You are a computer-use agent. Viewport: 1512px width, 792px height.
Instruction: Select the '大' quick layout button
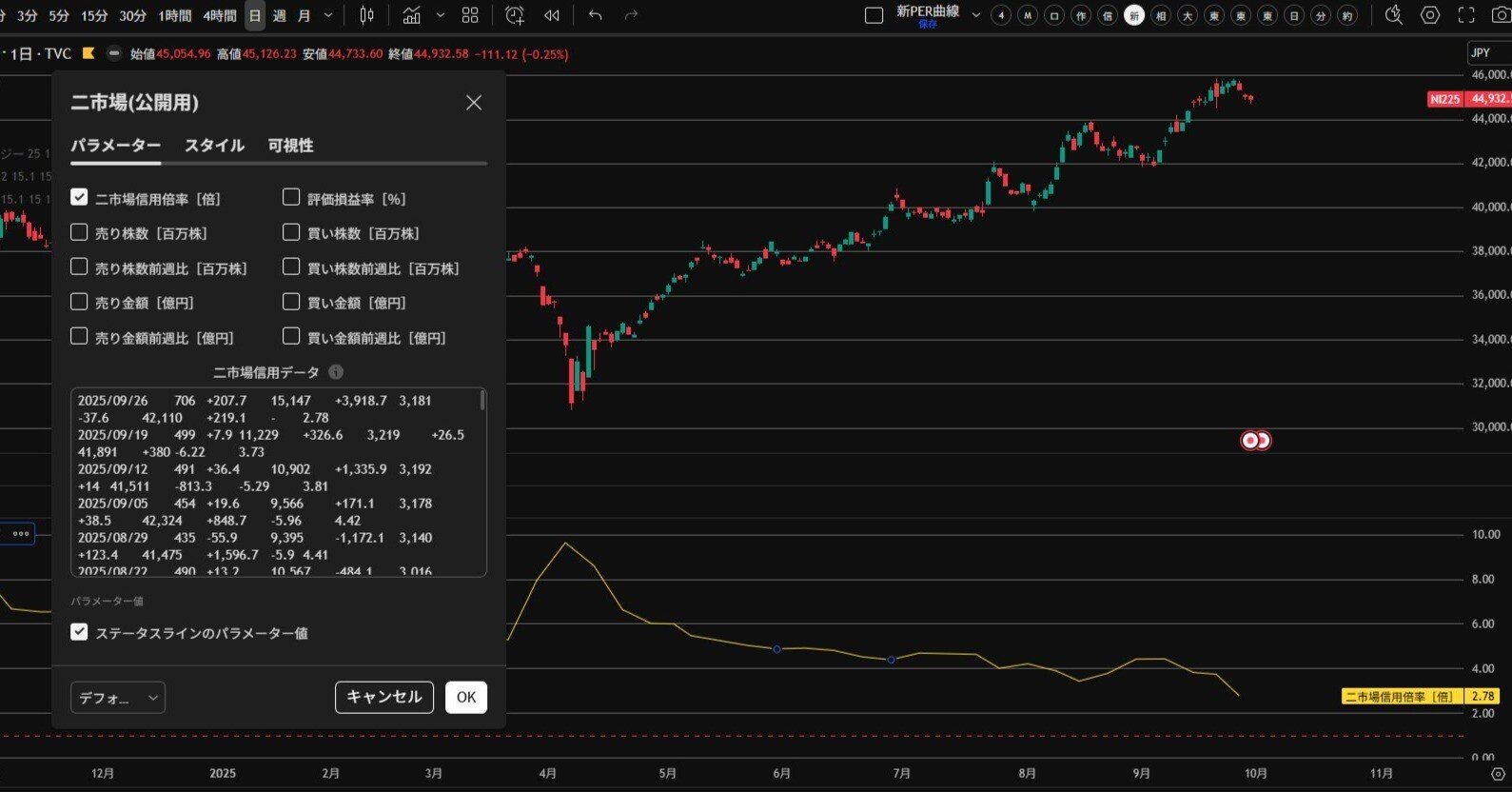click(1188, 15)
